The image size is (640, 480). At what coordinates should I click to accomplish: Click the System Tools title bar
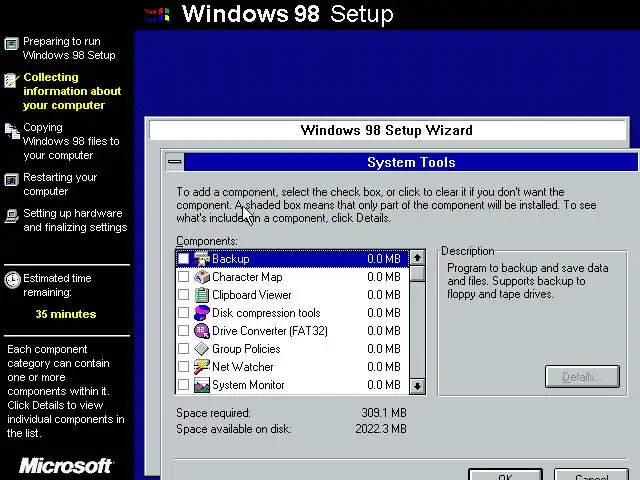pos(411,162)
